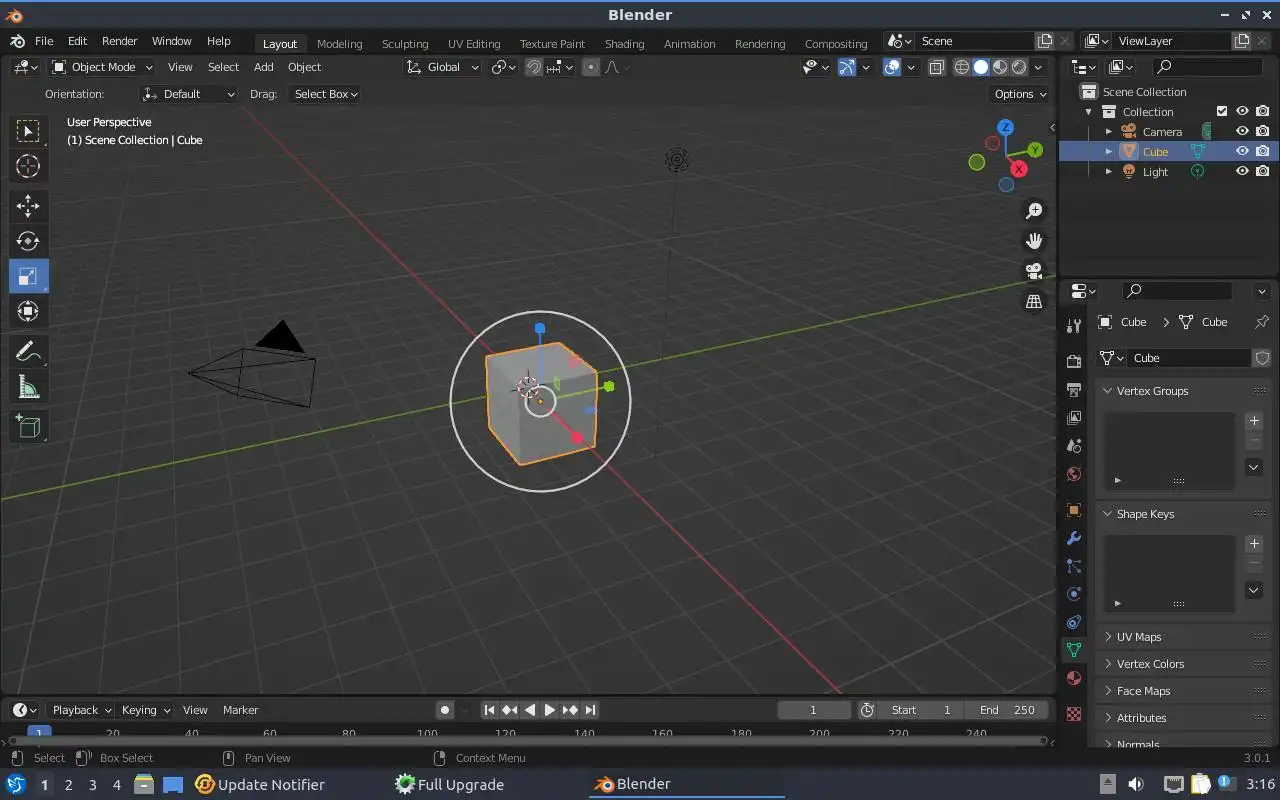
Task: Add a new vertex group
Action: pos(1254,421)
